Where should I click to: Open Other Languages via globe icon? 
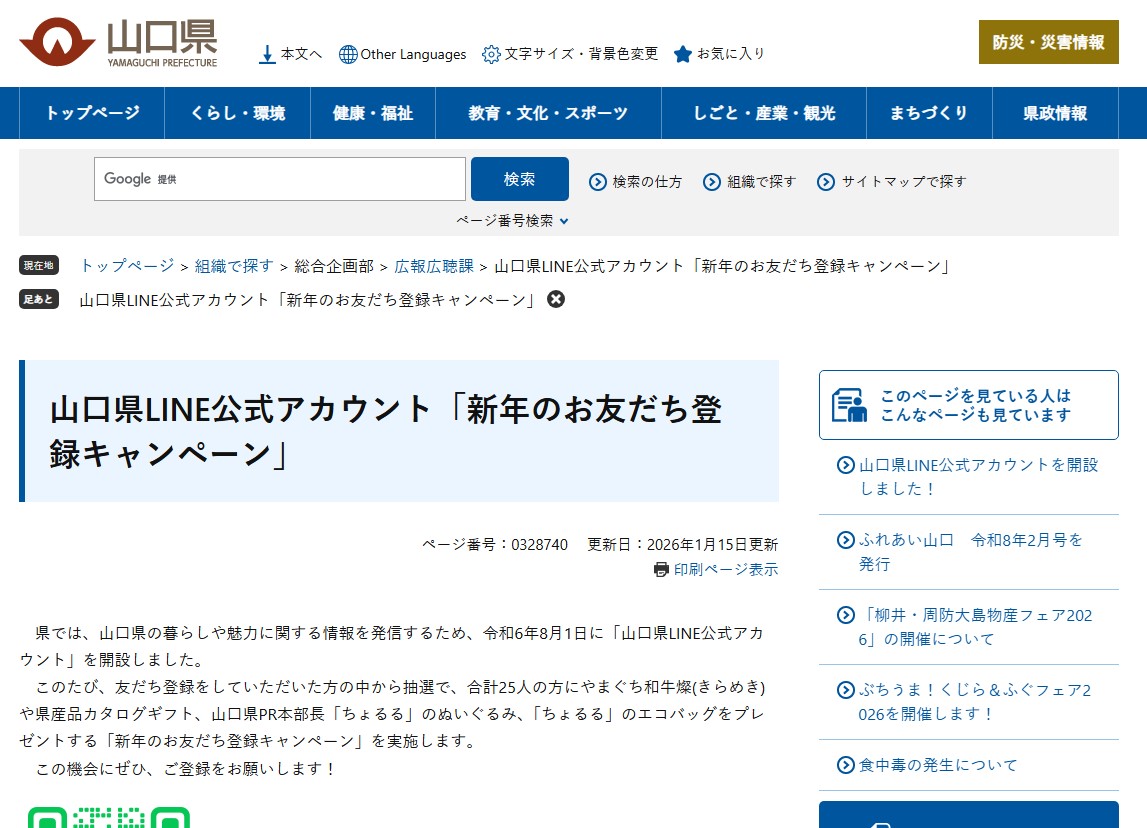coord(348,54)
